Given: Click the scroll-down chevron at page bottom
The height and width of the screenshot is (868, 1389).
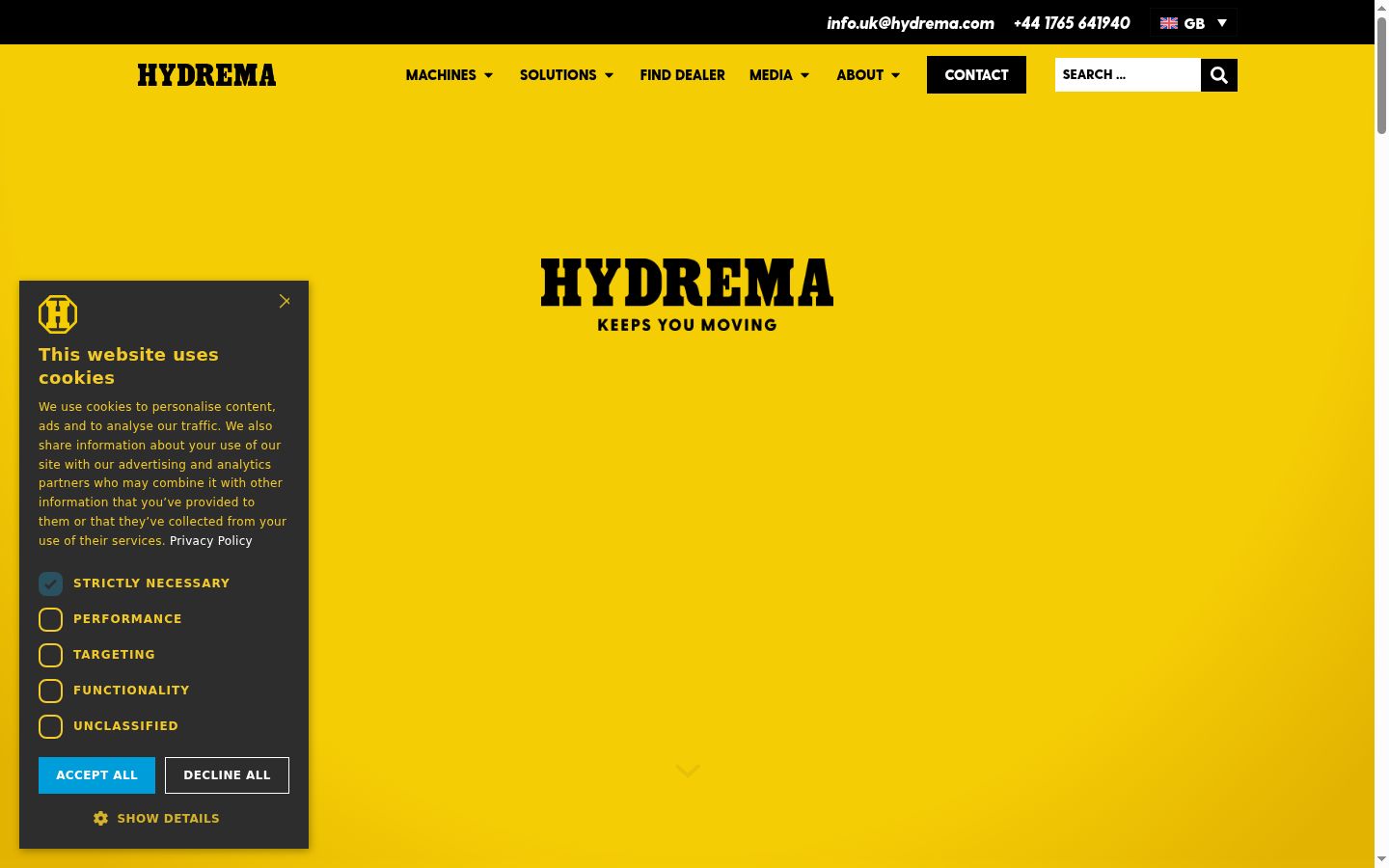Looking at the screenshot, I should pos(688,771).
